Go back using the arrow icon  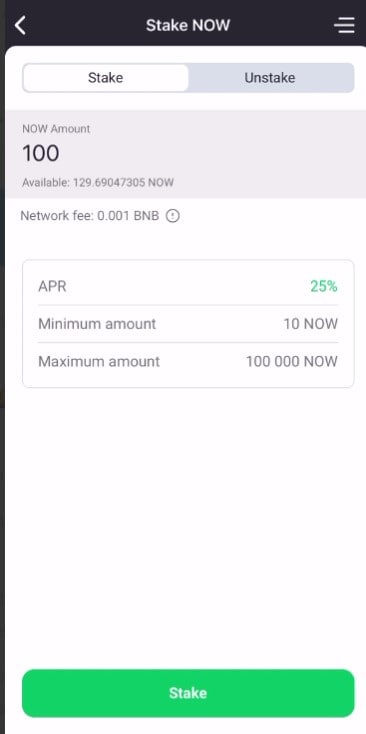20,25
